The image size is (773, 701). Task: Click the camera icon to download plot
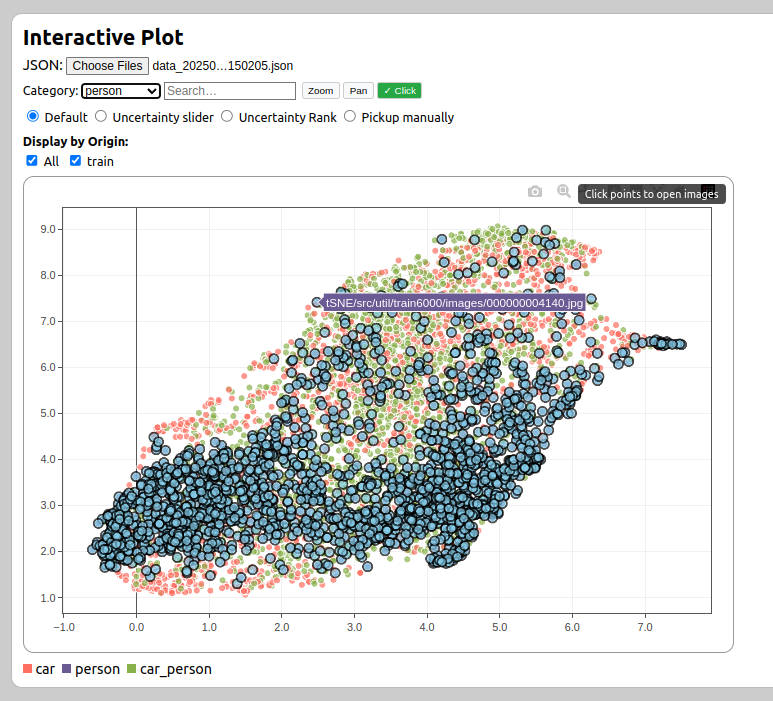coord(535,192)
